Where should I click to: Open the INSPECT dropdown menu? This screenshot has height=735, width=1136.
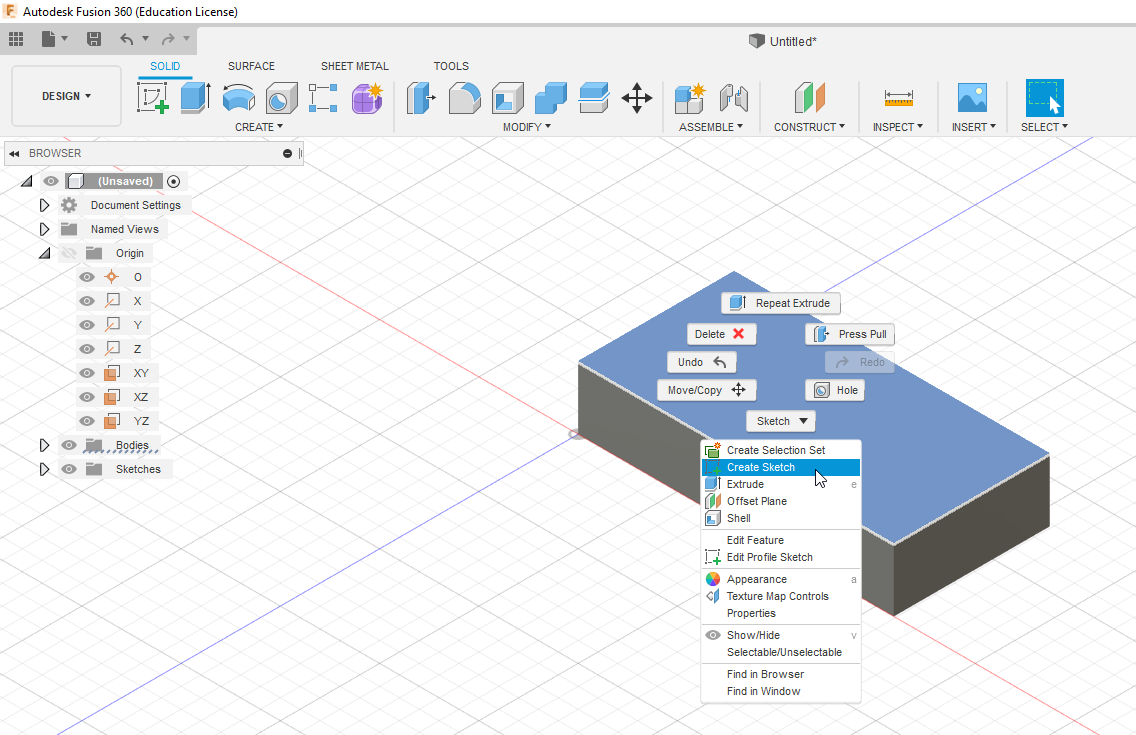click(x=898, y=127)
